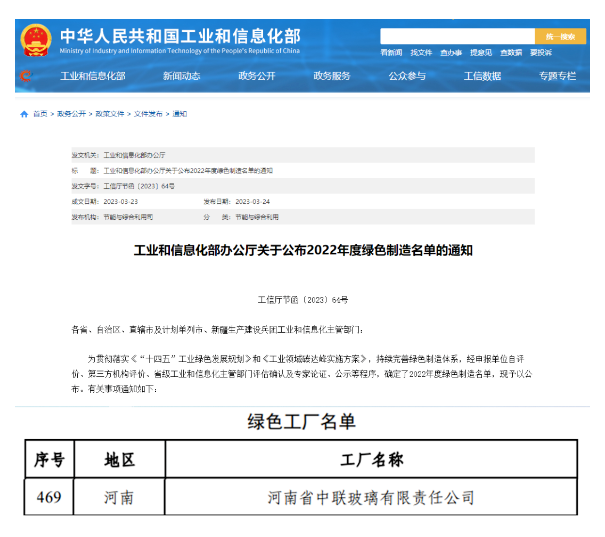
Task: Click 发文机关 value 工业和信息化部办公厅
Action: (x=134, y=155)
